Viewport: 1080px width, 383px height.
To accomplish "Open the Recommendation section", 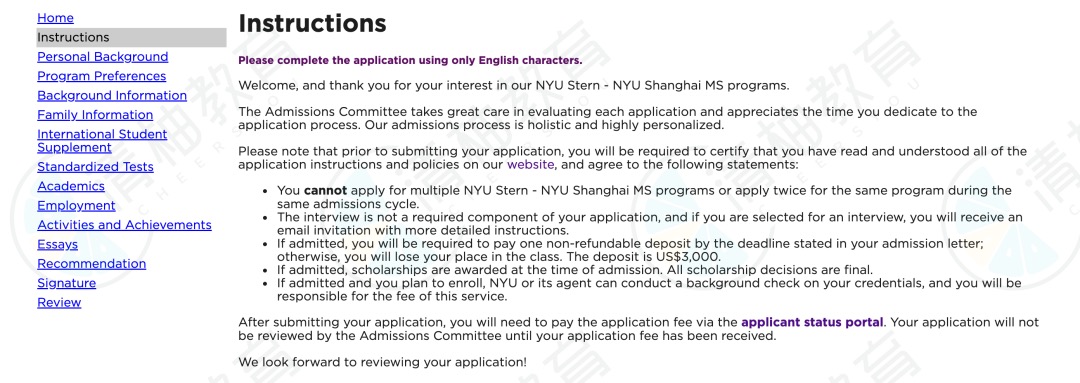I will coord(92,263).
